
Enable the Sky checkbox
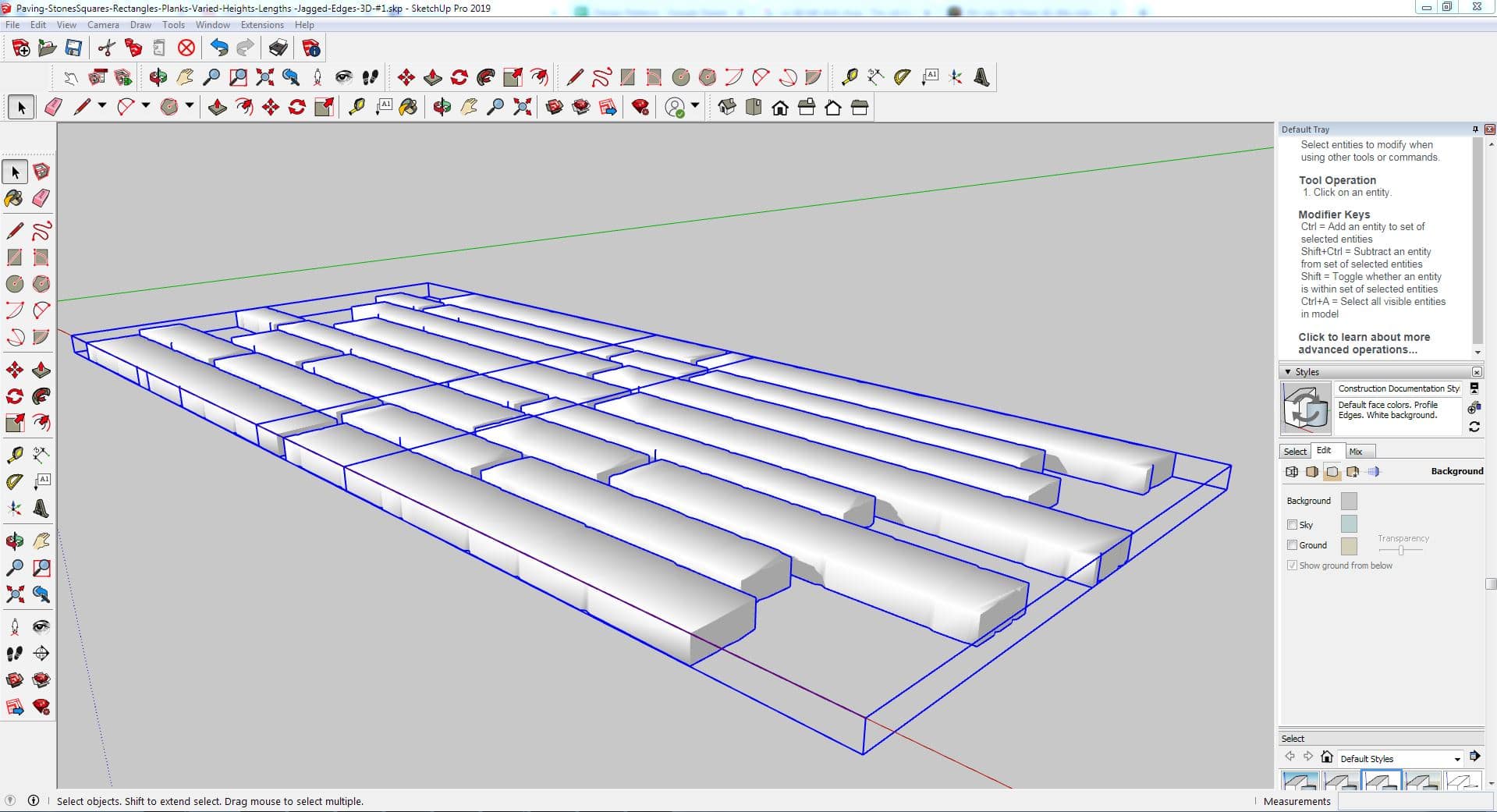pos(1292,525)
